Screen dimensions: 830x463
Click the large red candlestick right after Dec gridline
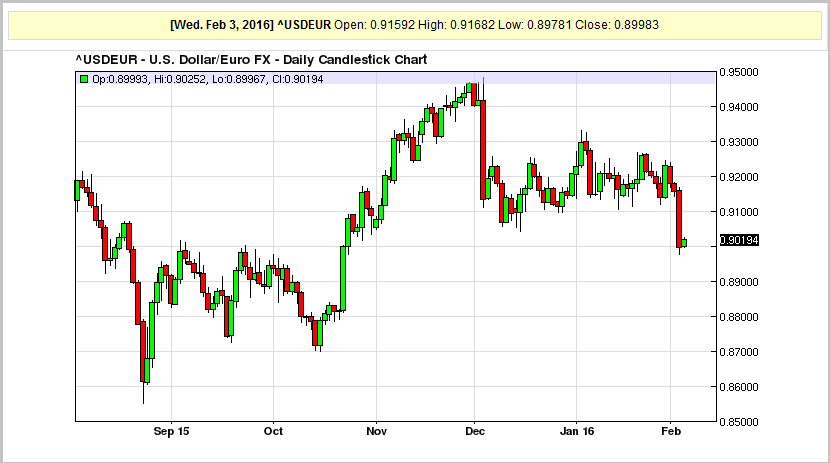point(483,150)
